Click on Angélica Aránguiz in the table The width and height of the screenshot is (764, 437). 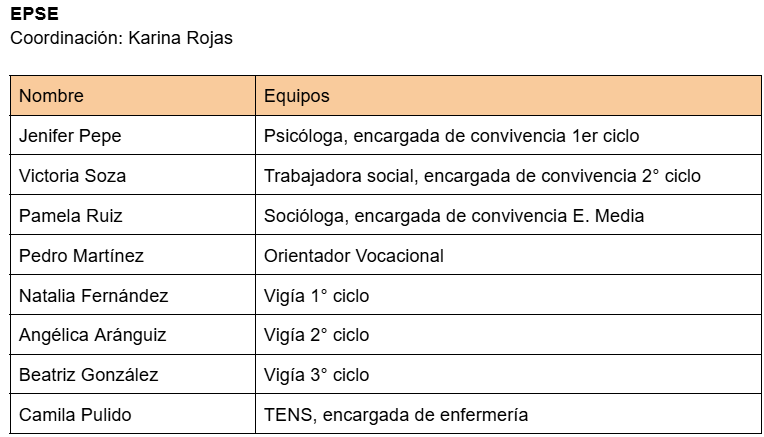tap(92, 335)
